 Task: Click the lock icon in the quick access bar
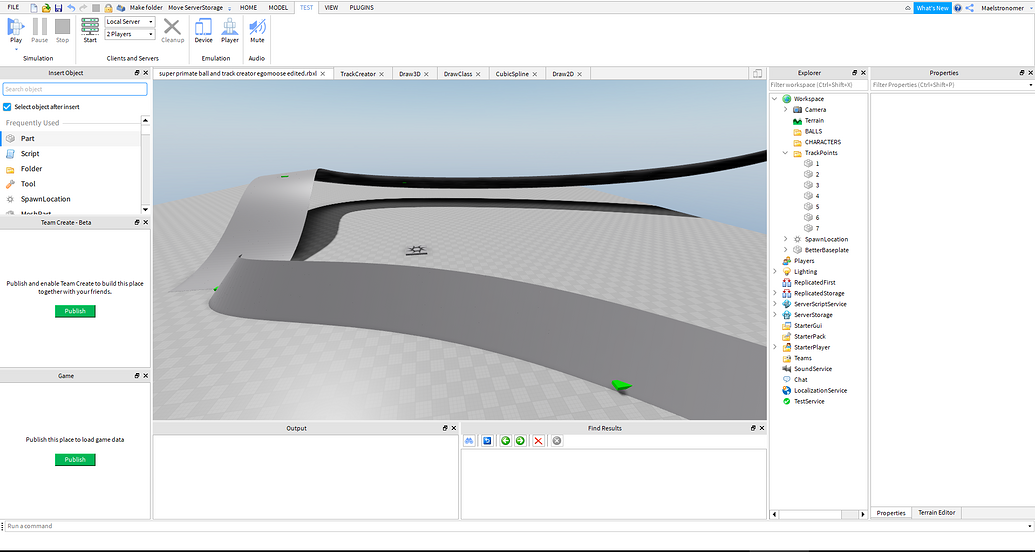tap(108, 8)
